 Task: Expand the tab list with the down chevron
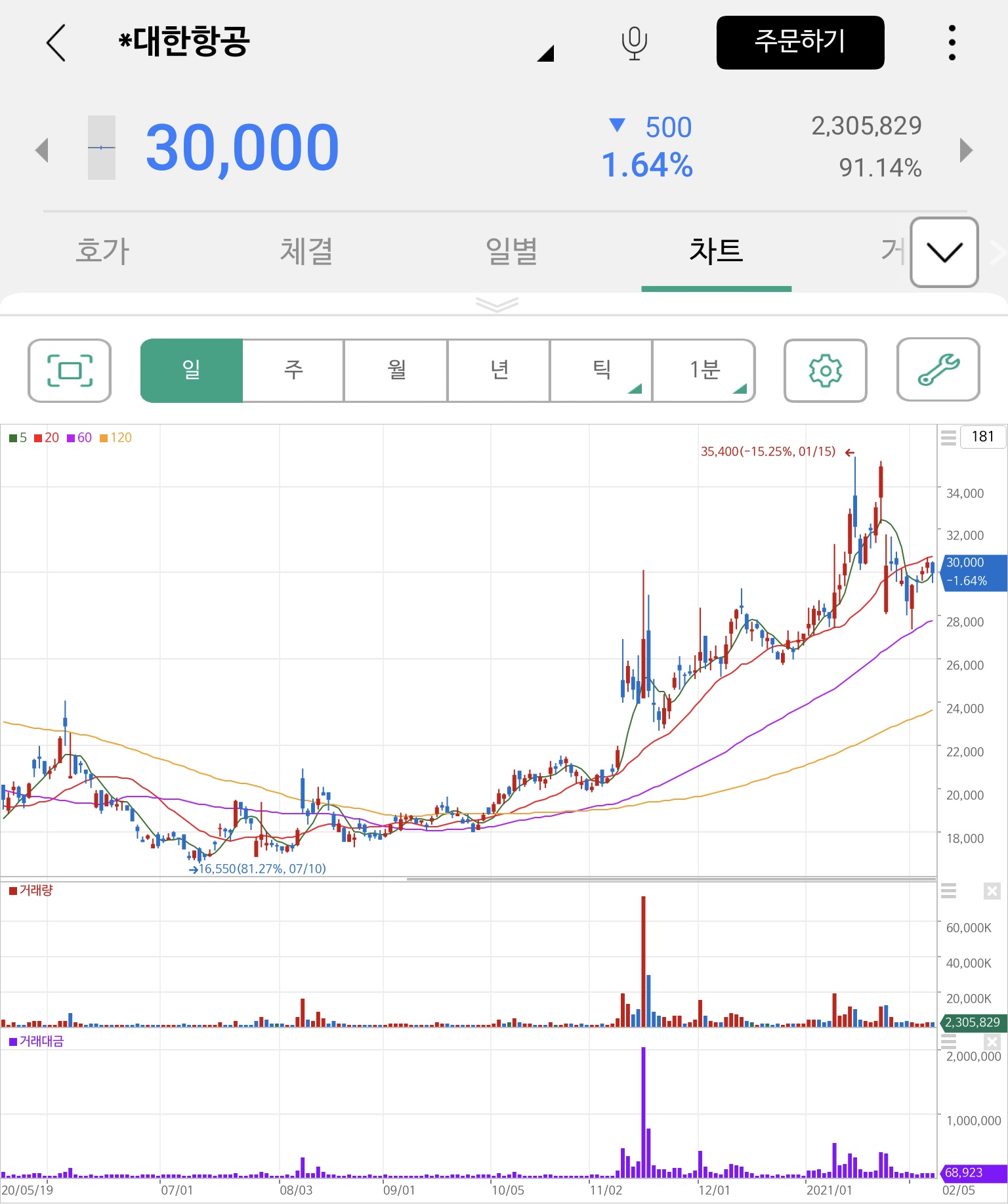pyautogui.click(x=944, y=252)
